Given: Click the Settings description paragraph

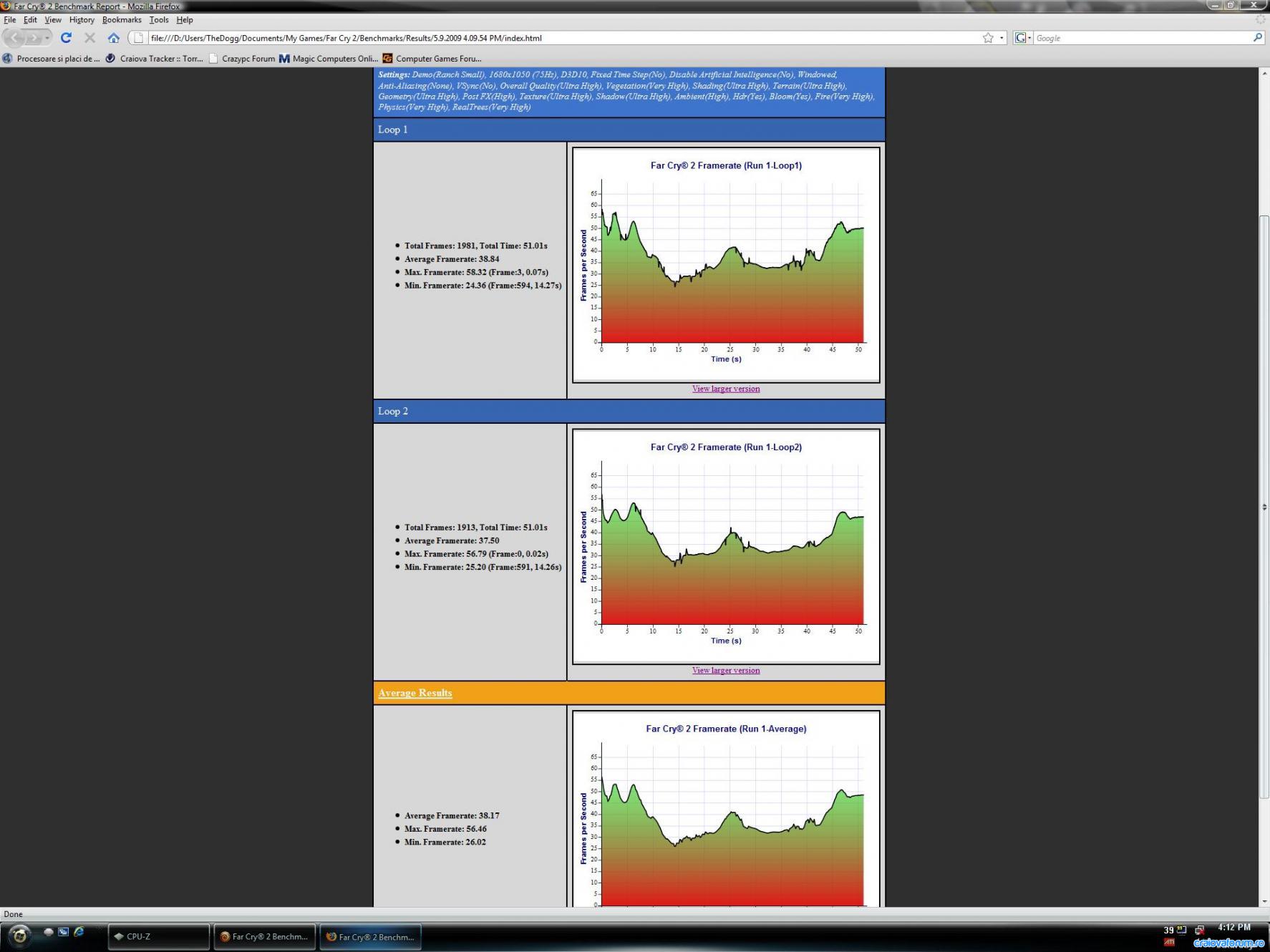Looking at the screenshot, I should coord(626,91).
